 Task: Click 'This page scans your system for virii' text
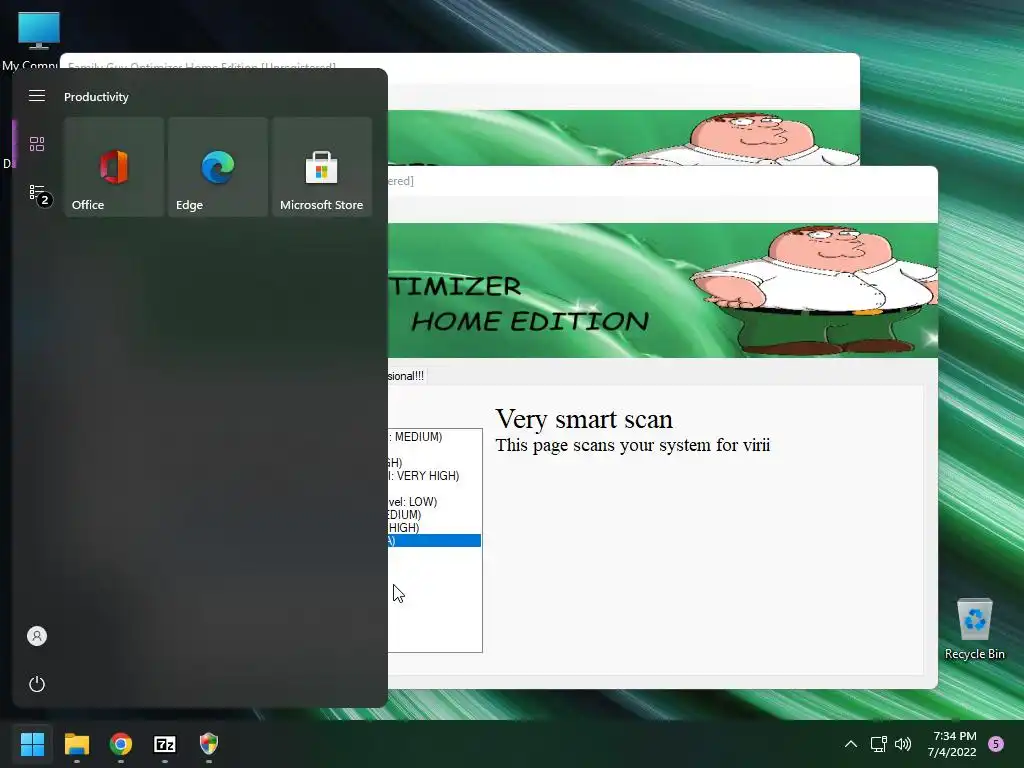[x=633, y=445]
